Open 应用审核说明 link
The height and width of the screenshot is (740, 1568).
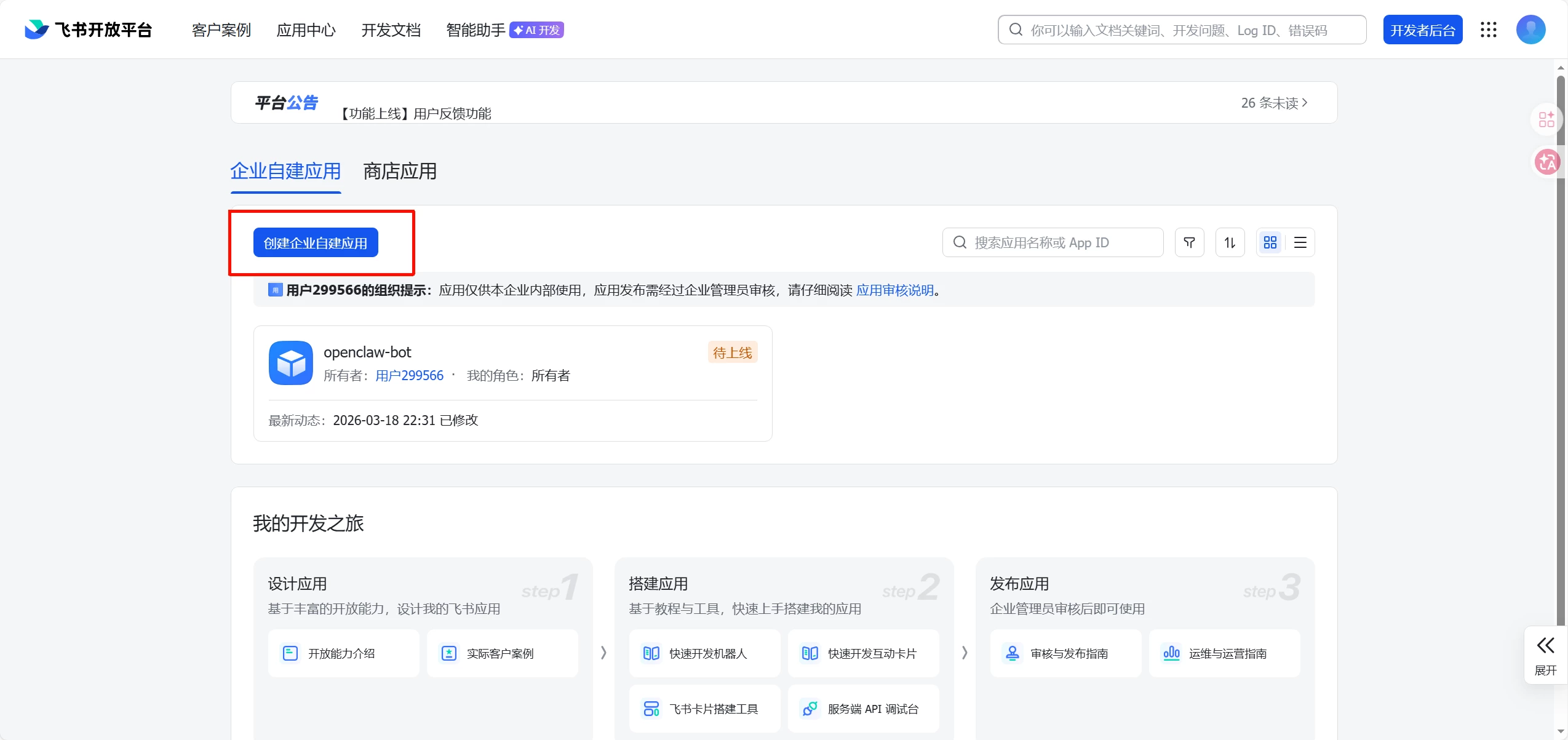(894, 290)
